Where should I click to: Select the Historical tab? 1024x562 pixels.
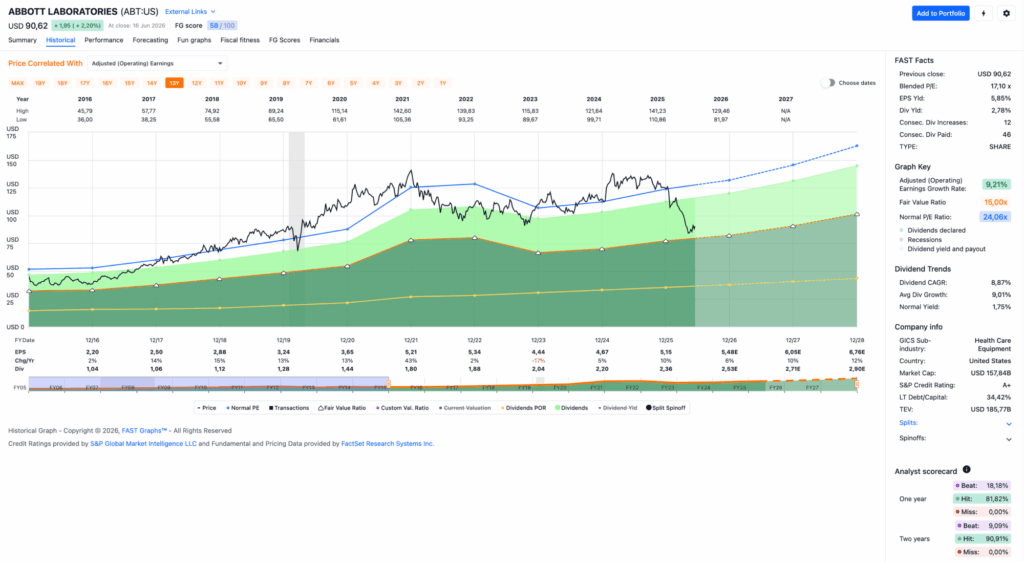pyautogui.click(x=60, y=40)
